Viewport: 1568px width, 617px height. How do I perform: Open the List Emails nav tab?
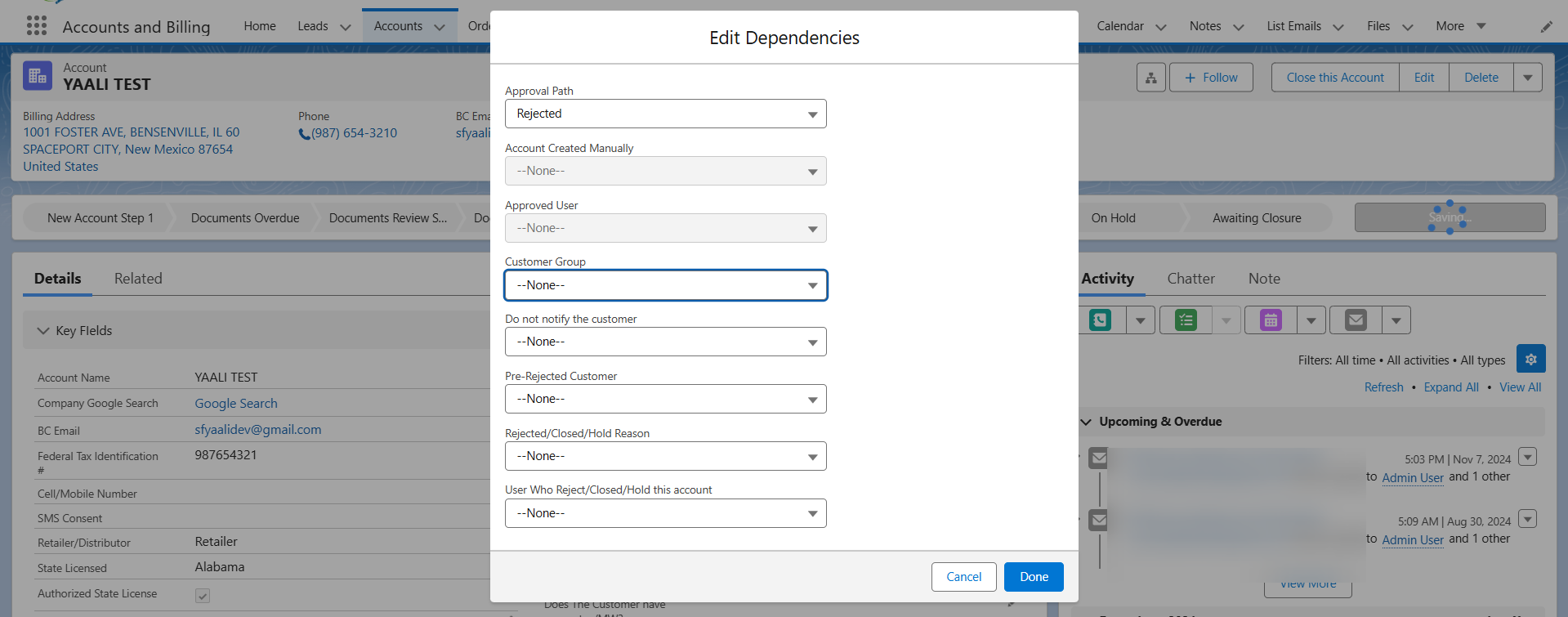[x=1293, y=26]
